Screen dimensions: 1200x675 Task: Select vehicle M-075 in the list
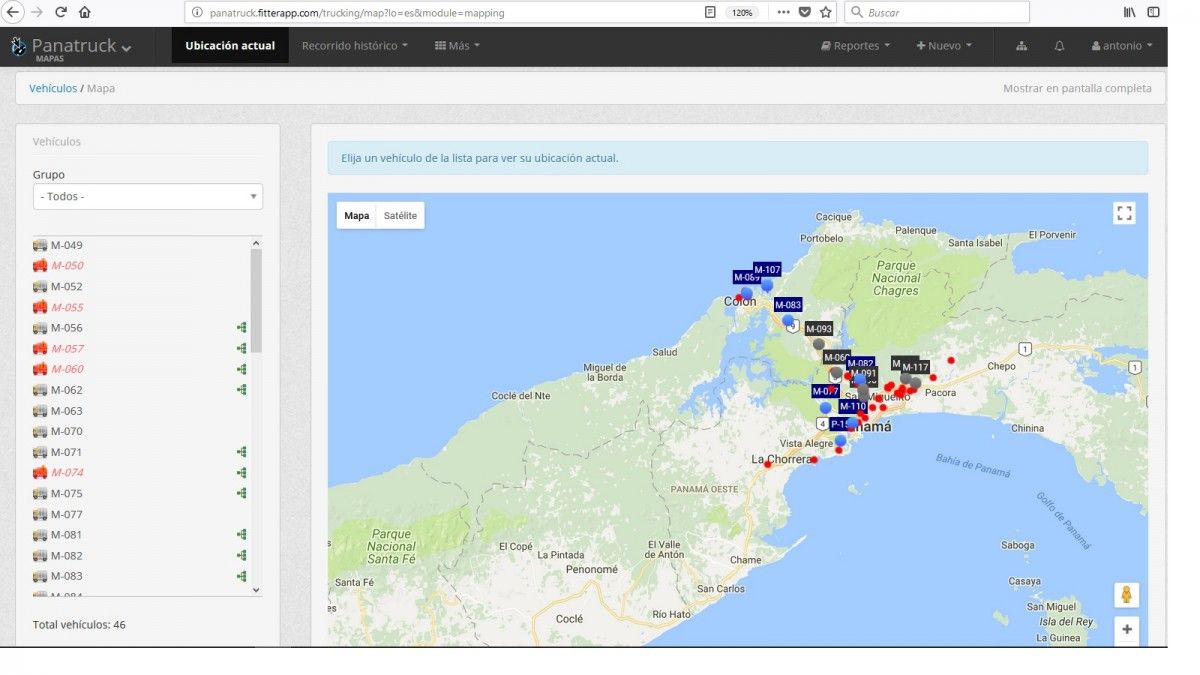coord(67,493)
